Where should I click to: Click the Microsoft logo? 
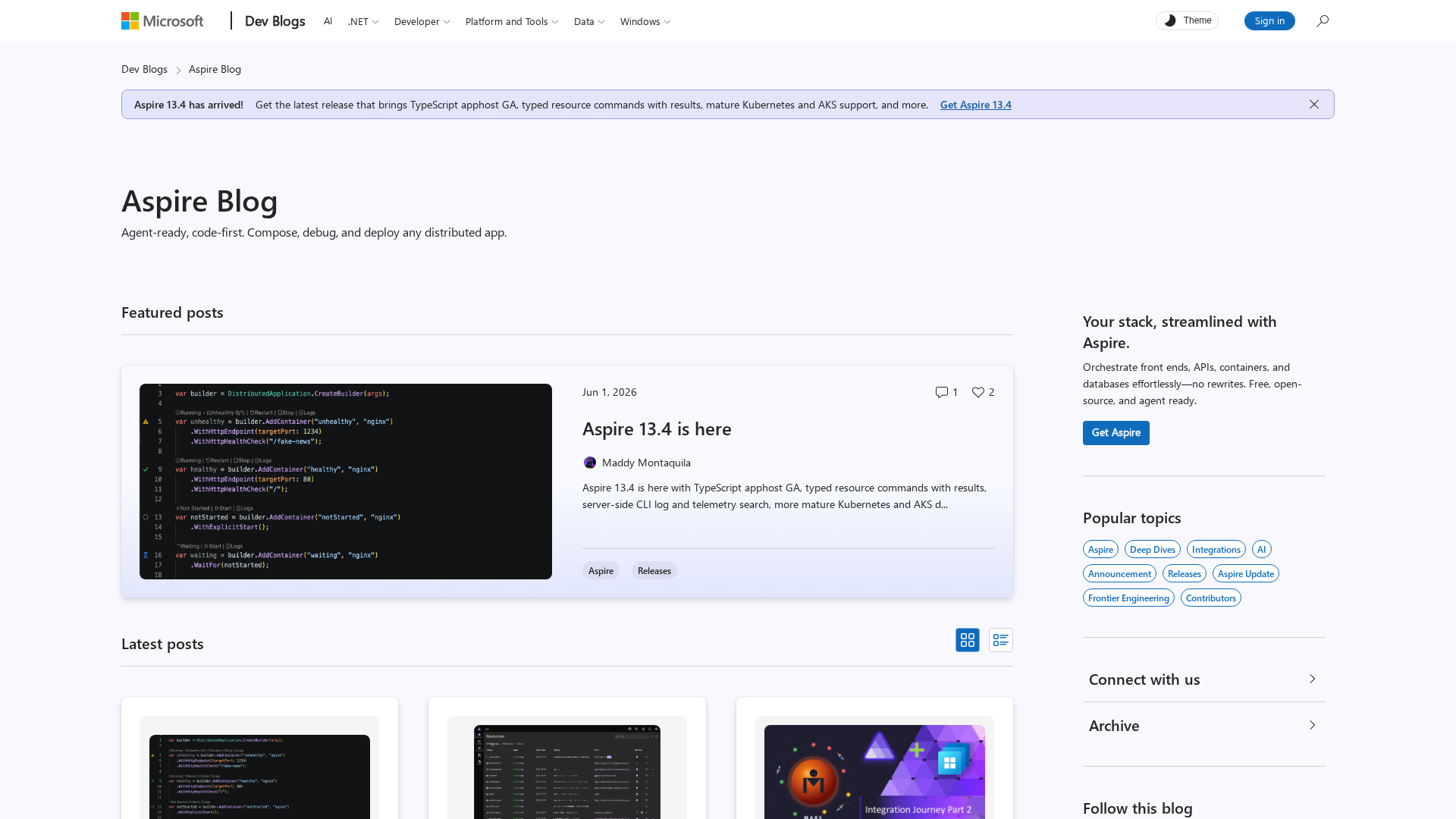point(162,21)
